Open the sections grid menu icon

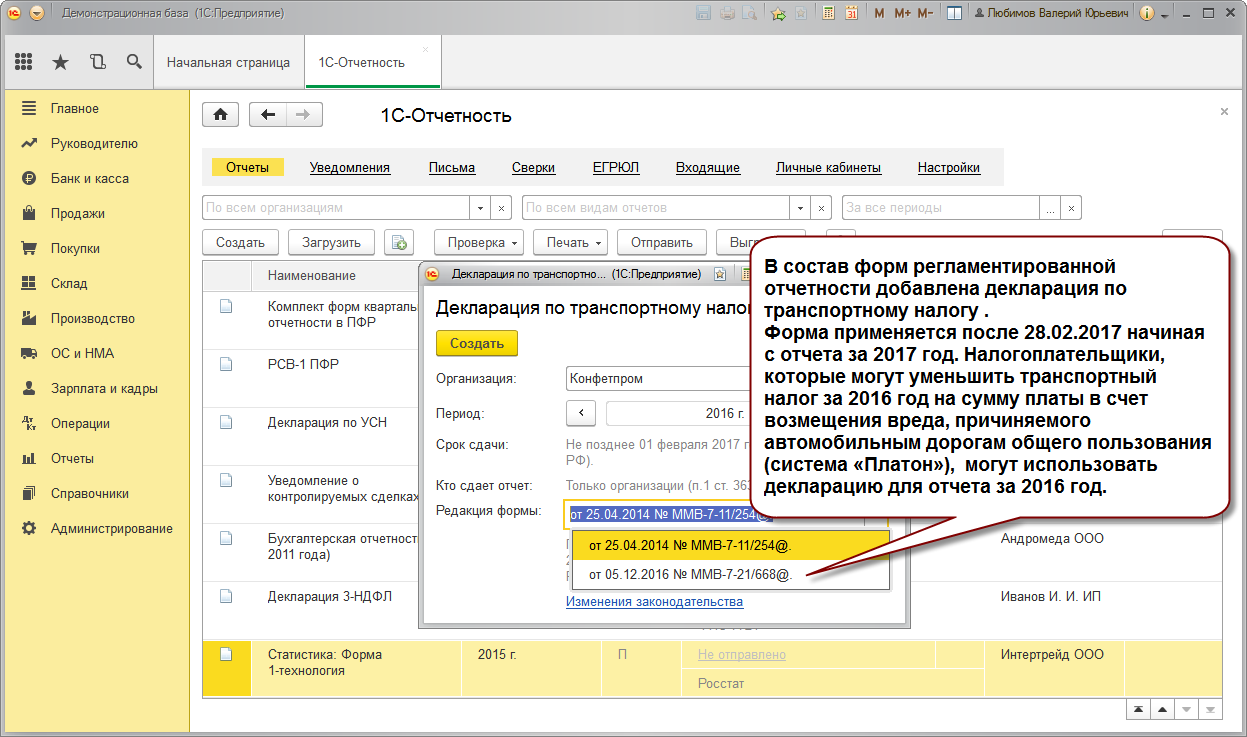tap(24, 62)
